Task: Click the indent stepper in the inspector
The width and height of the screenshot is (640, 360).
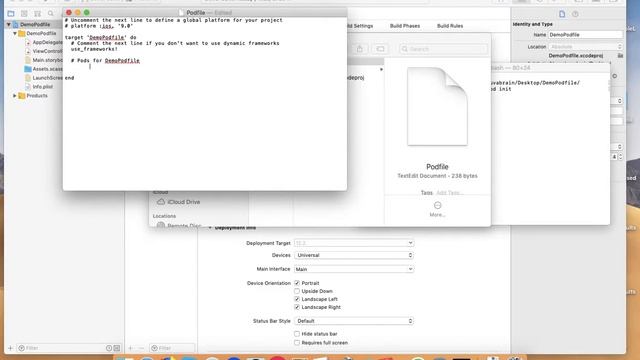Action: pyautogui.click(x=620, y=157)
